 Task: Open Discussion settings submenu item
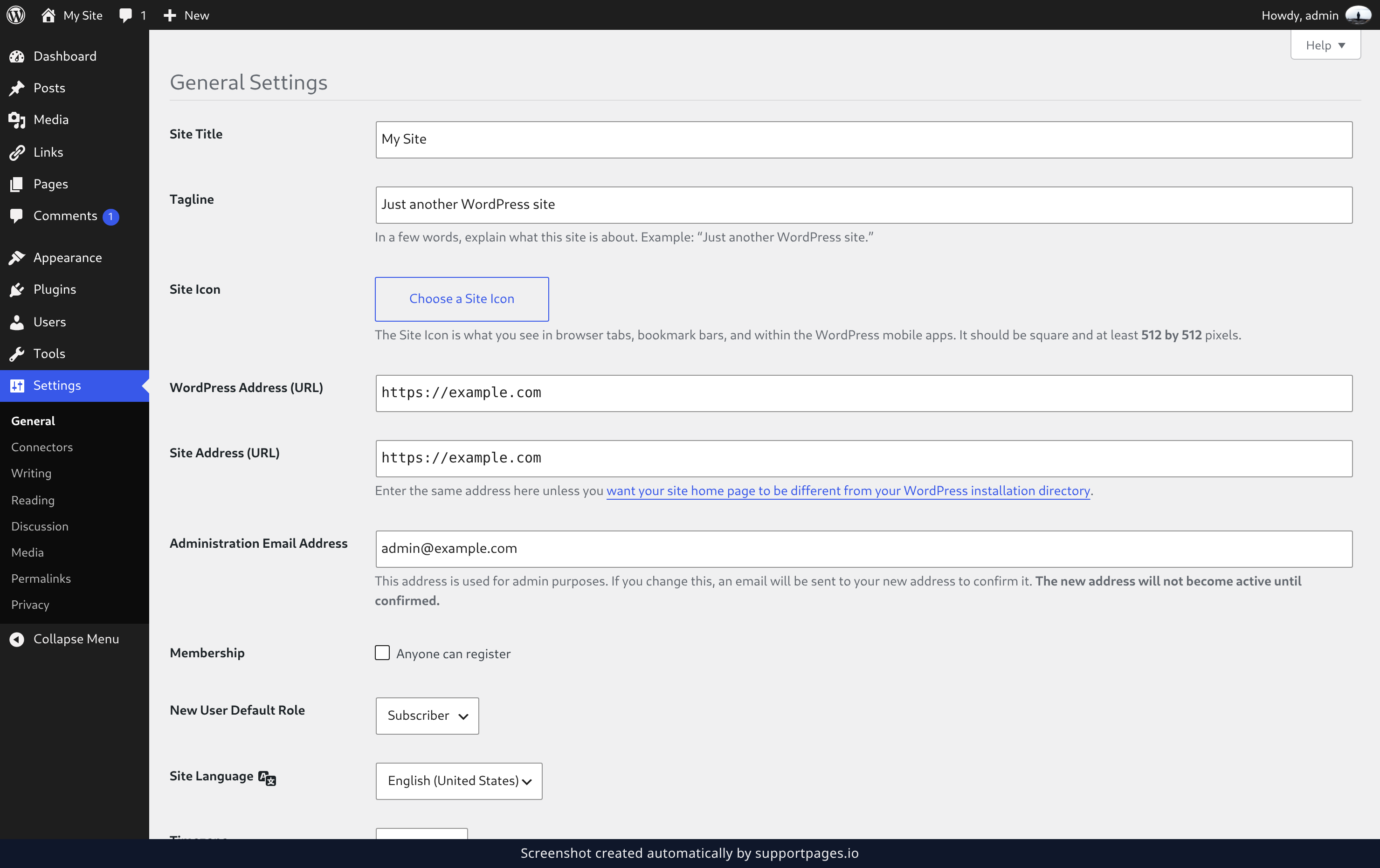click(x=40, y=526)
